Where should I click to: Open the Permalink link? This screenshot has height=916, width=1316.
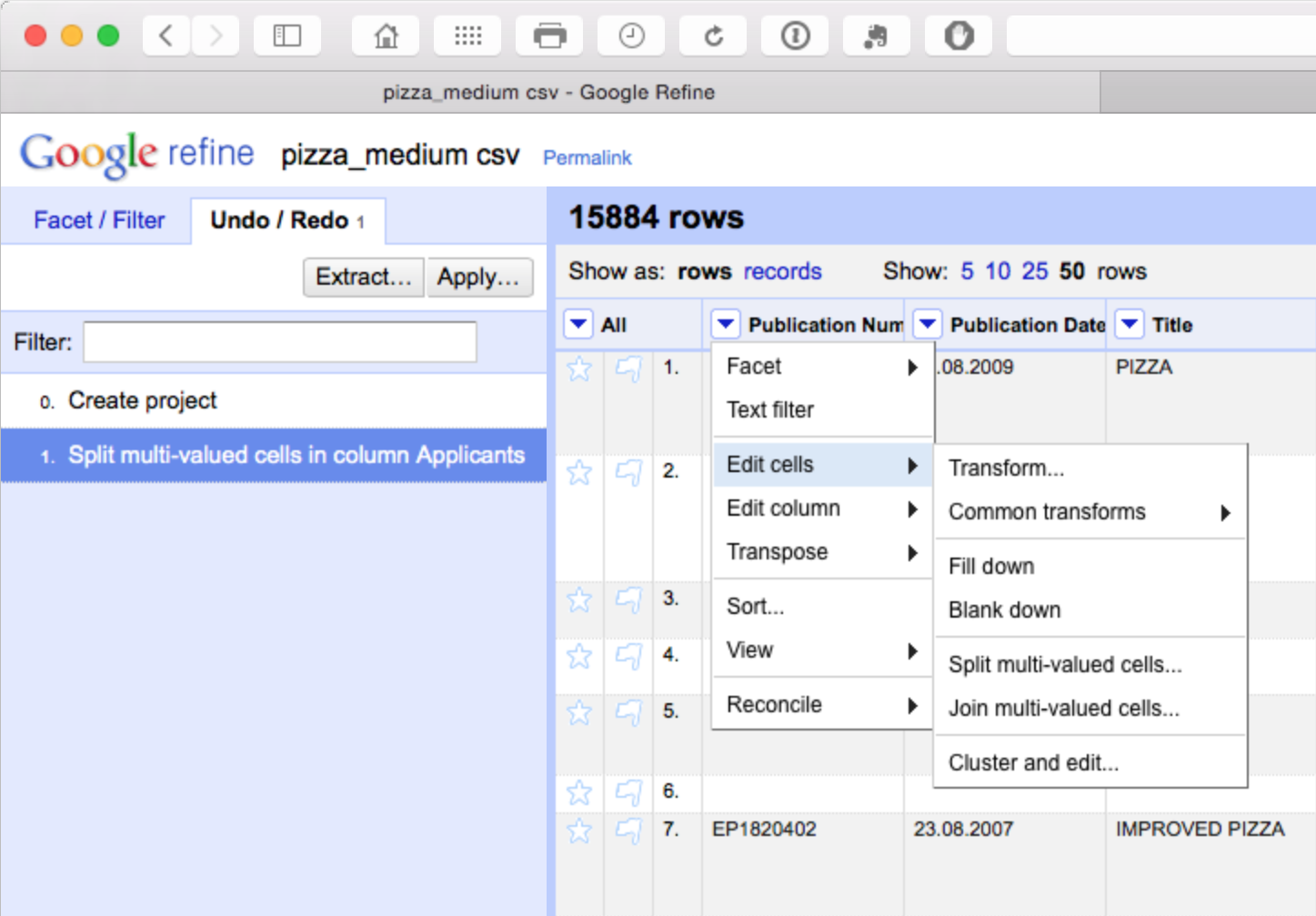coord(587,157)
